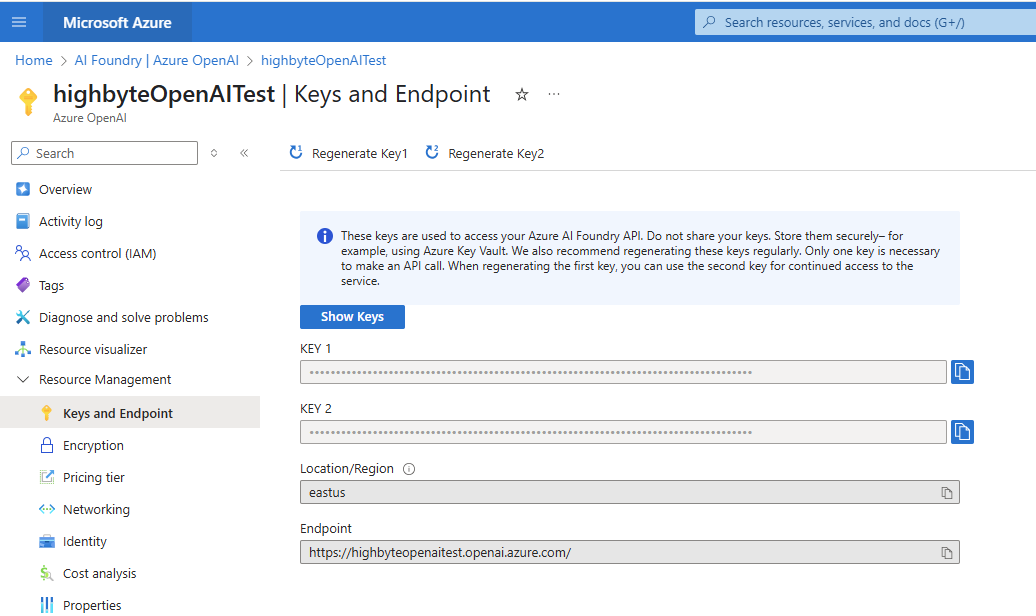Click the Show Keys button

pos(352,317)
